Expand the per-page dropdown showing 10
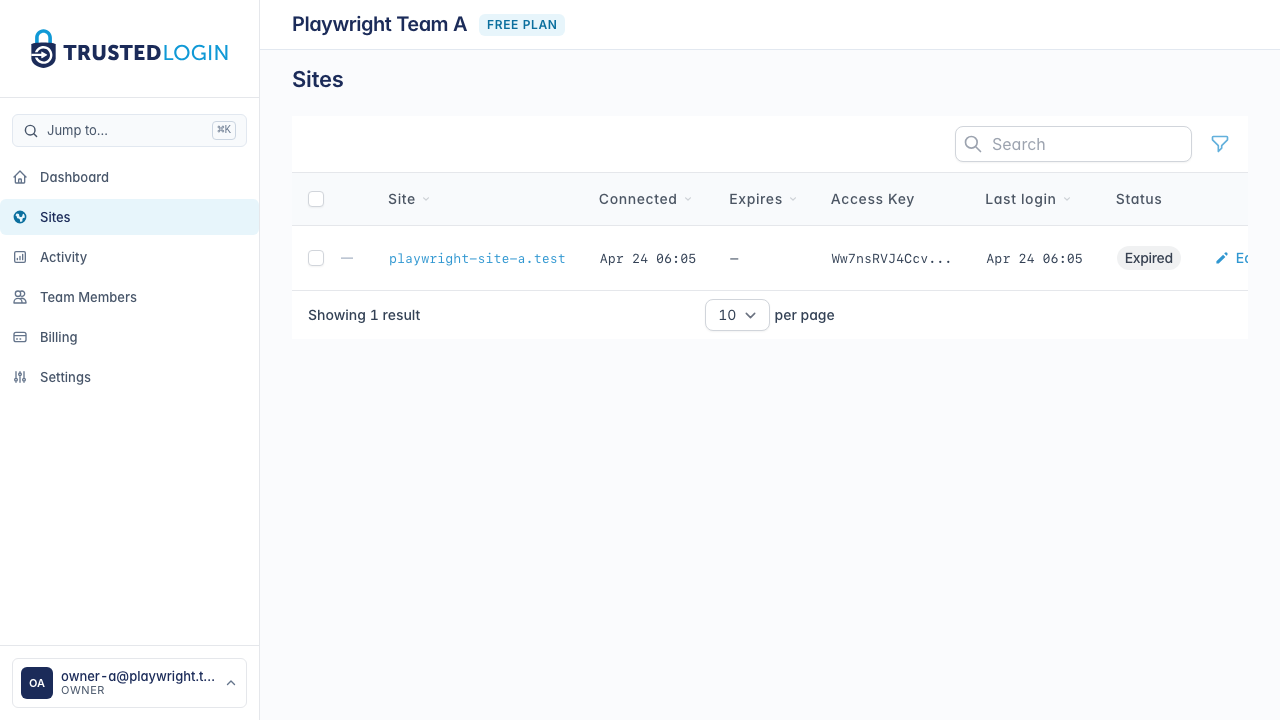1280x720 pixels. [737, 315]
